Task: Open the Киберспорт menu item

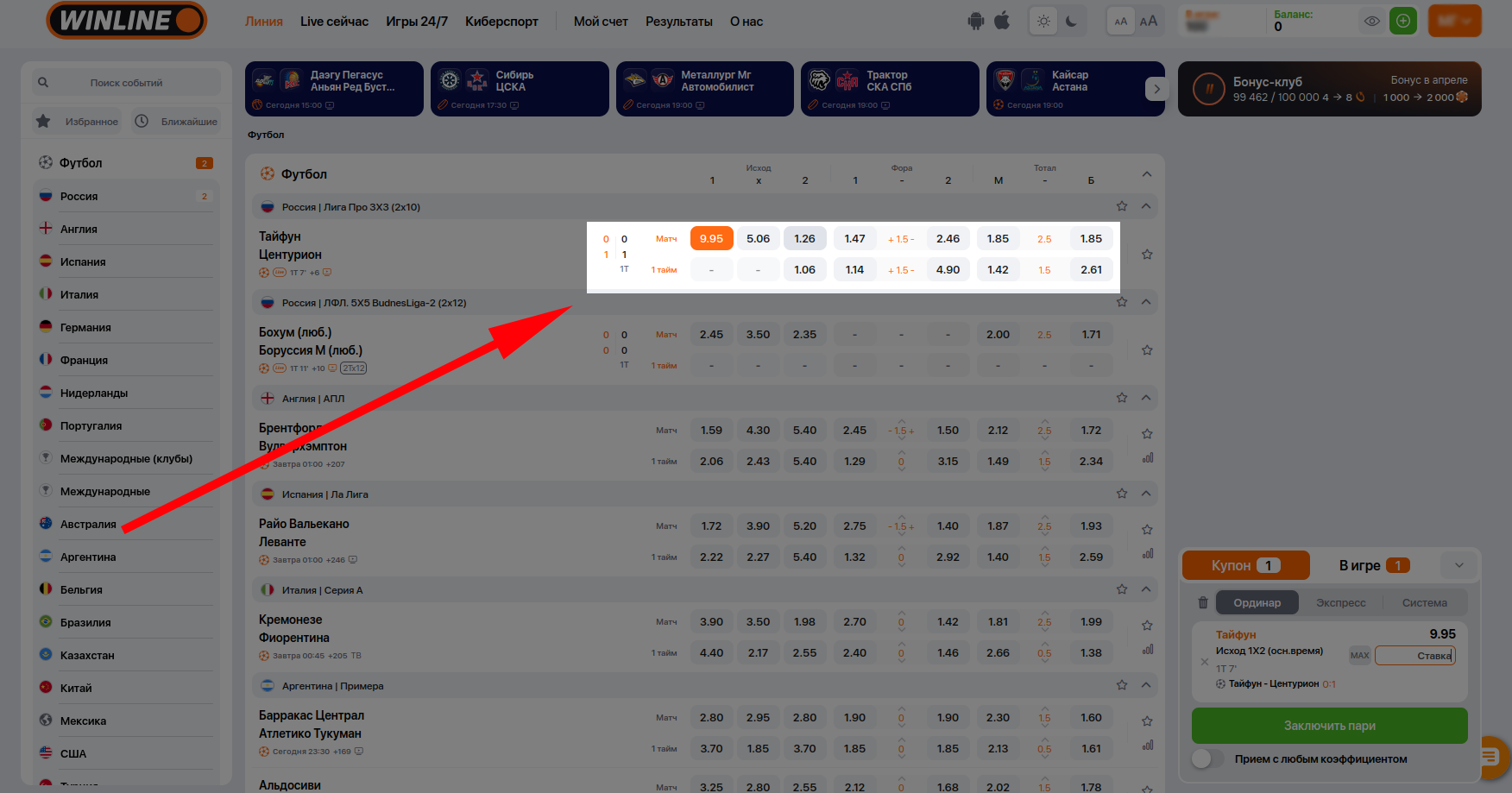Action: pyautogui.click(x=501, y=22)
